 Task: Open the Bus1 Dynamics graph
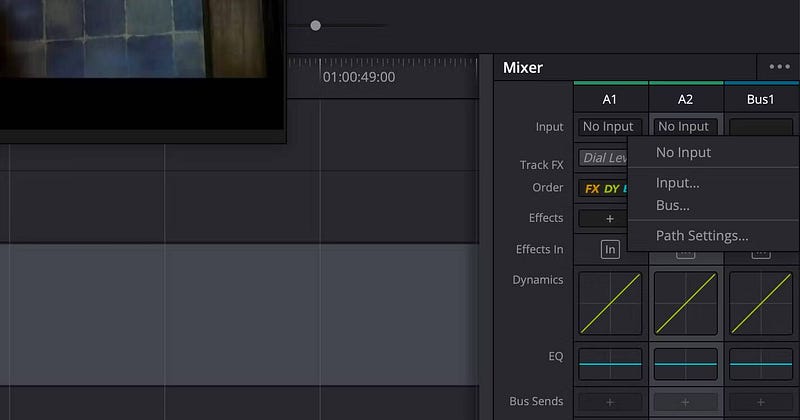760,303
